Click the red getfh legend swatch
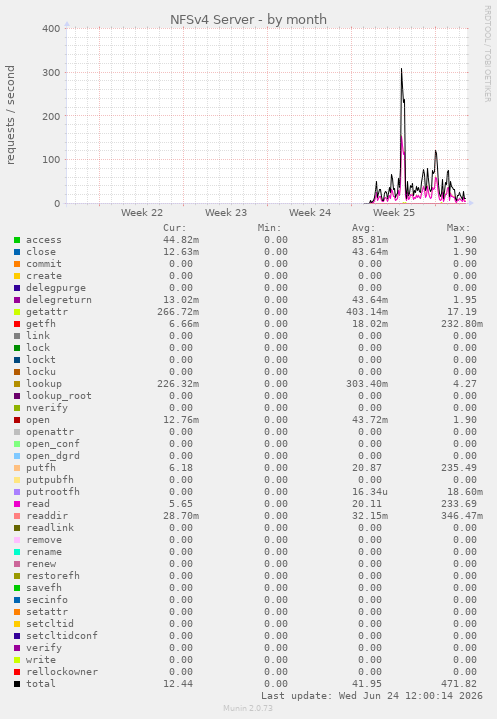 pos(17,324)
